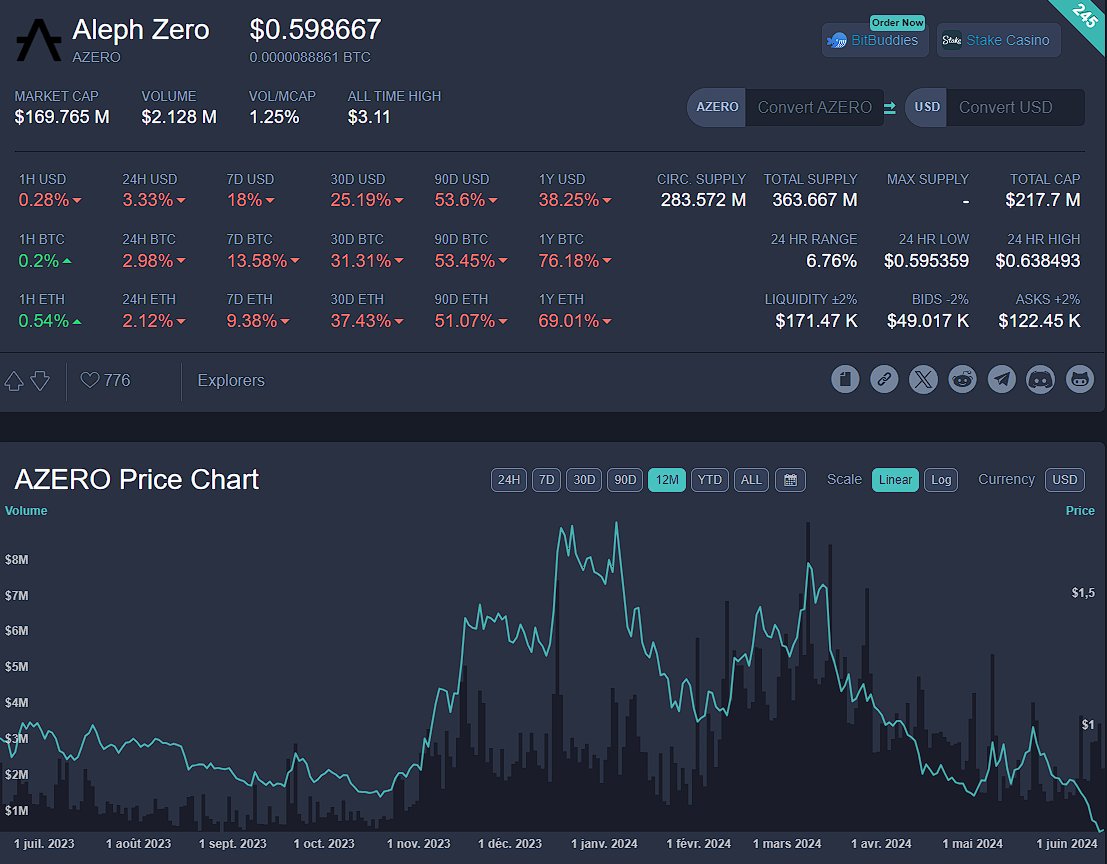Select the 12M chart range
The image size is (1107, 864).
point(666,480)
